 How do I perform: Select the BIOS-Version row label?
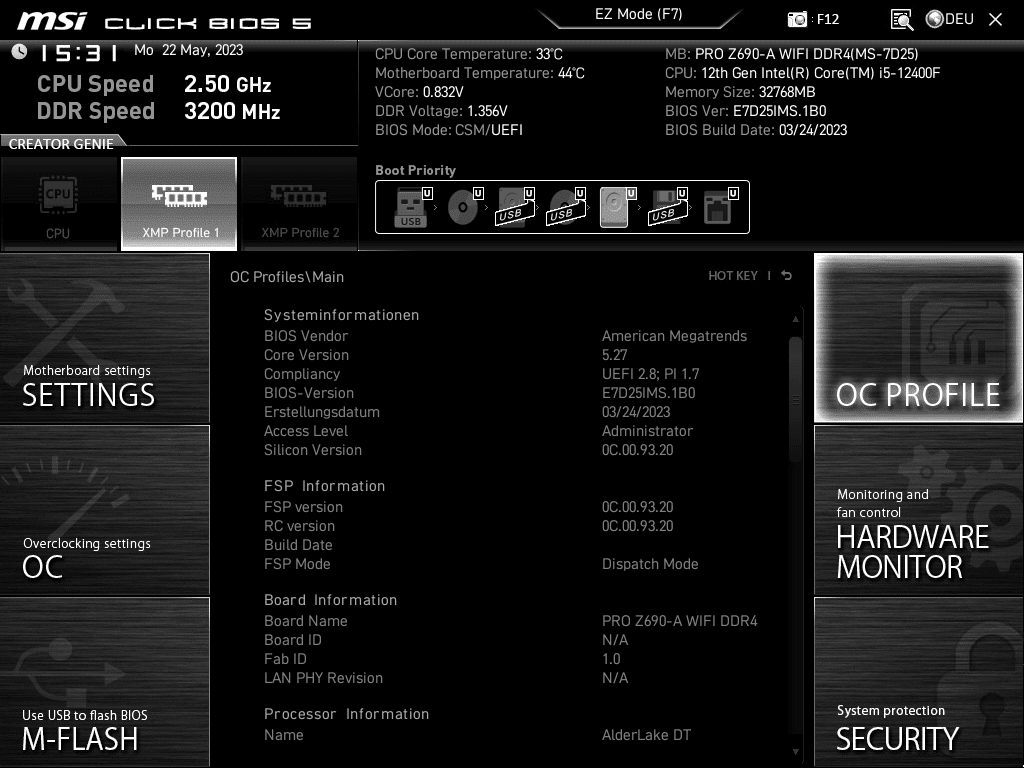[x=309, y=392]
